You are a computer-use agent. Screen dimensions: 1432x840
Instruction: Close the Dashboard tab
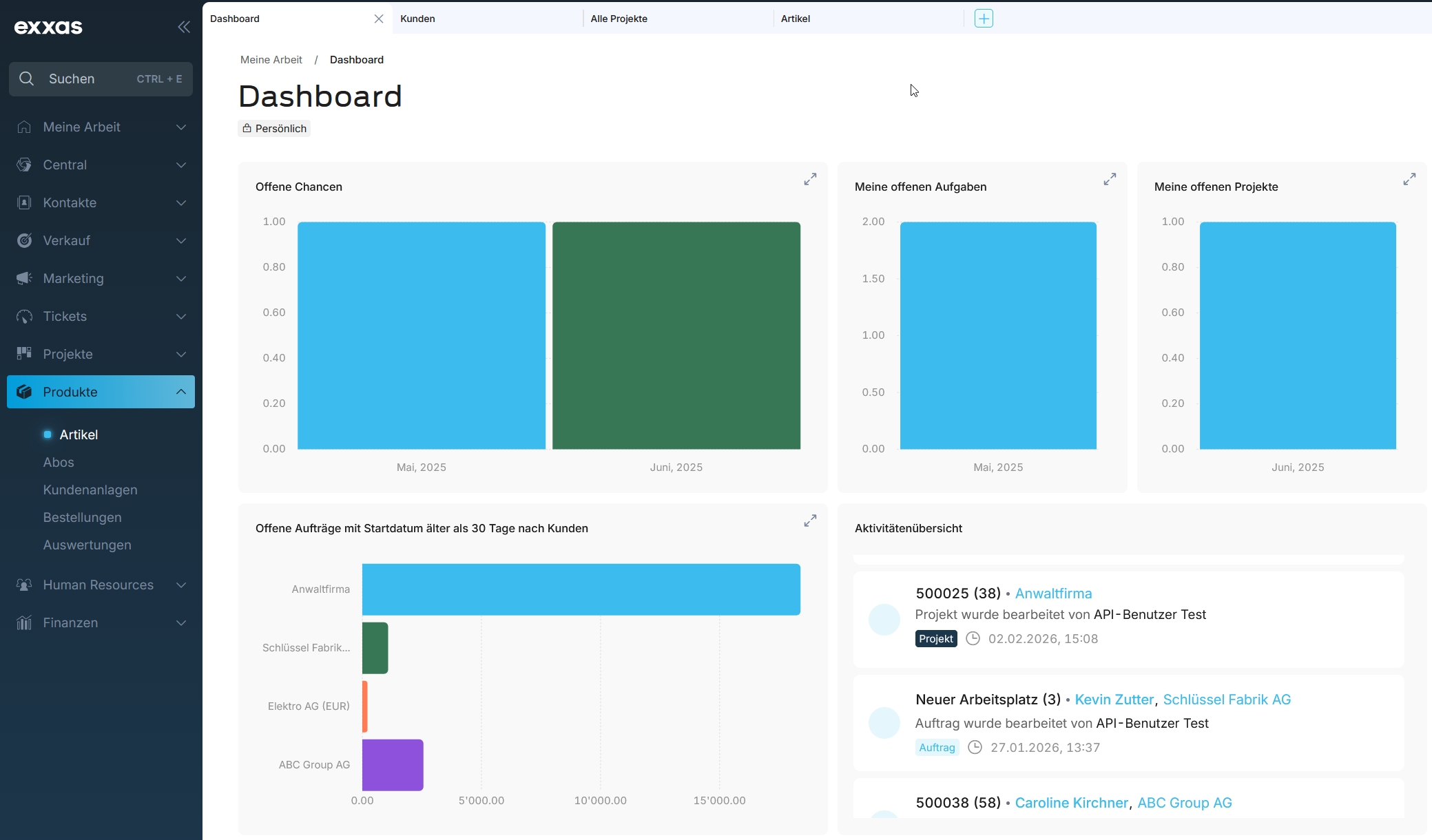pos(379,19)
